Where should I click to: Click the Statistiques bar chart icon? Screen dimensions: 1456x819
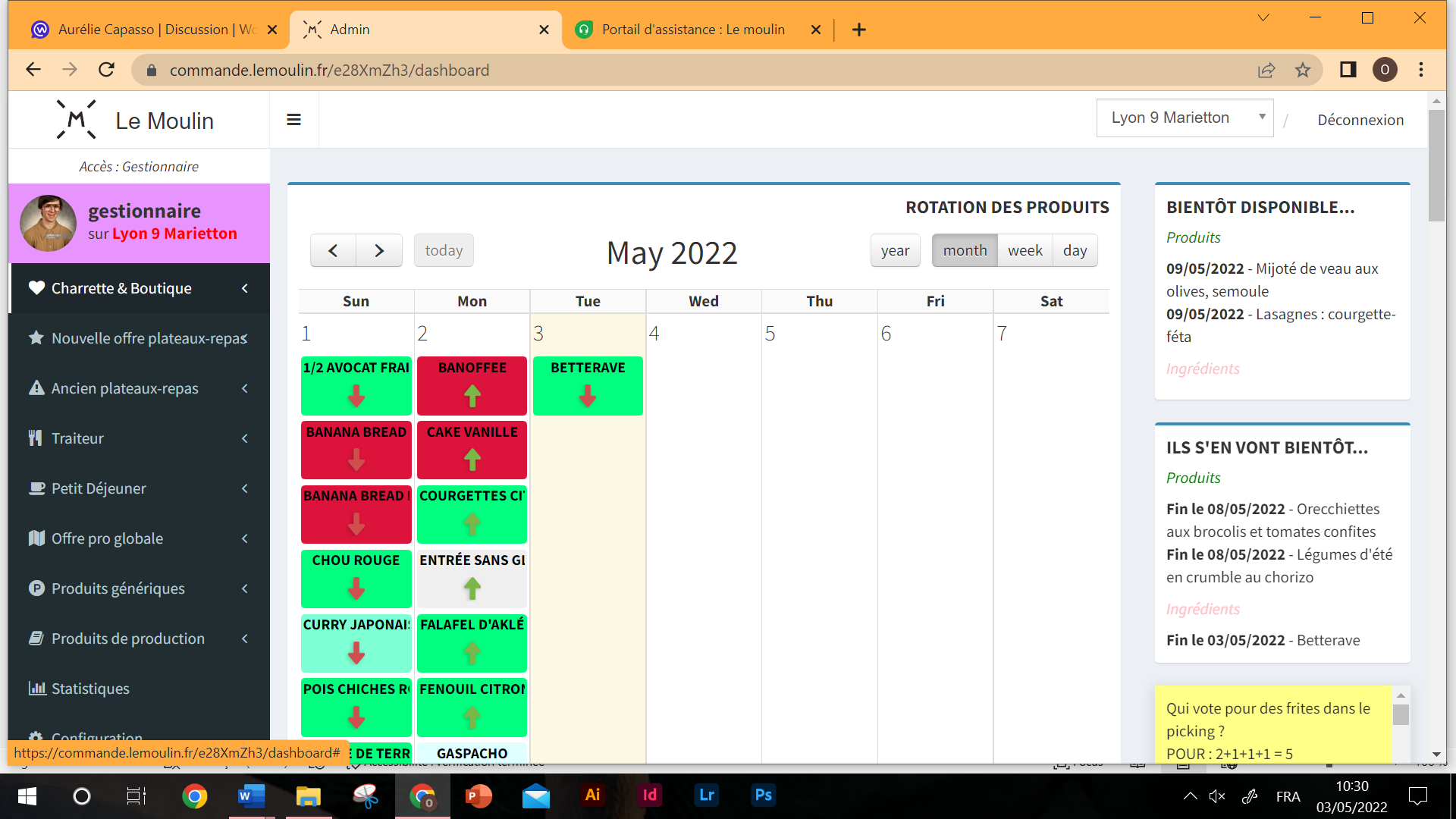click(x=36, y=689)
